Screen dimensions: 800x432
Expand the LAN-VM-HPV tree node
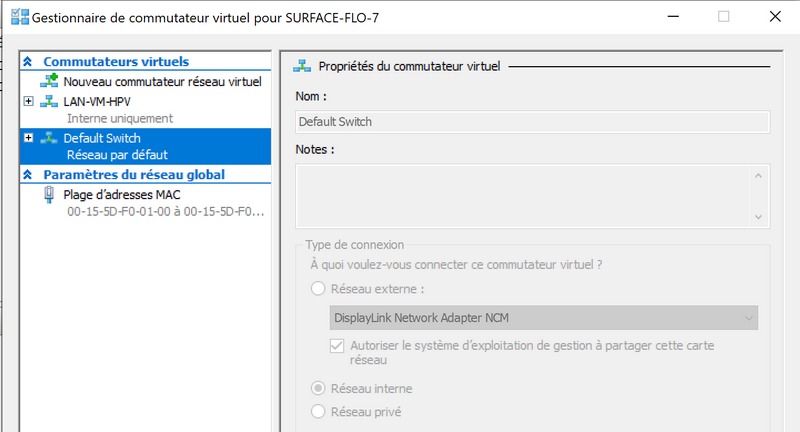coord(28,101)
